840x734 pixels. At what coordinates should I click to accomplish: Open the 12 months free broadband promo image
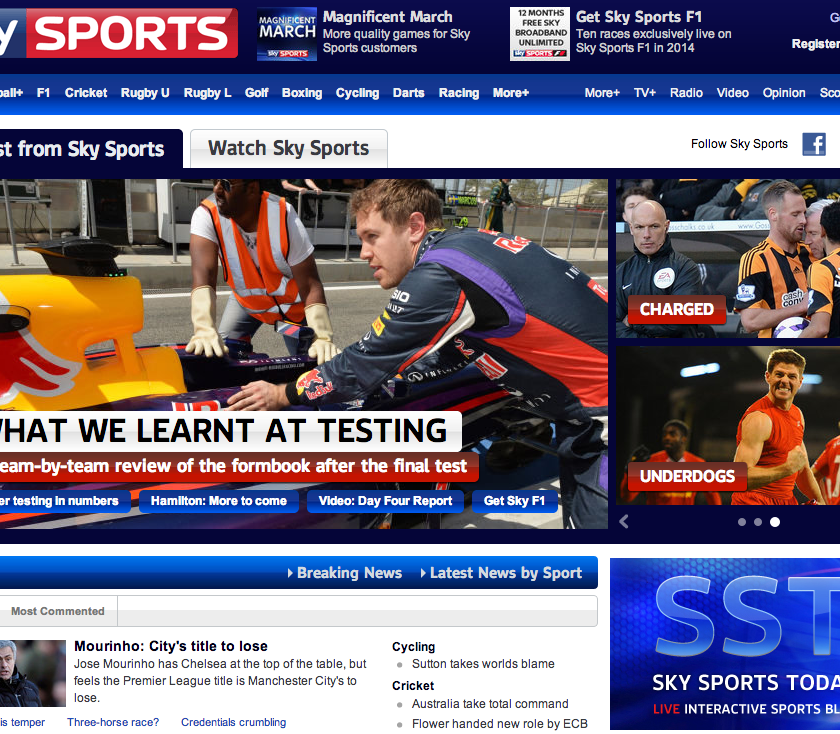[539, 34]
